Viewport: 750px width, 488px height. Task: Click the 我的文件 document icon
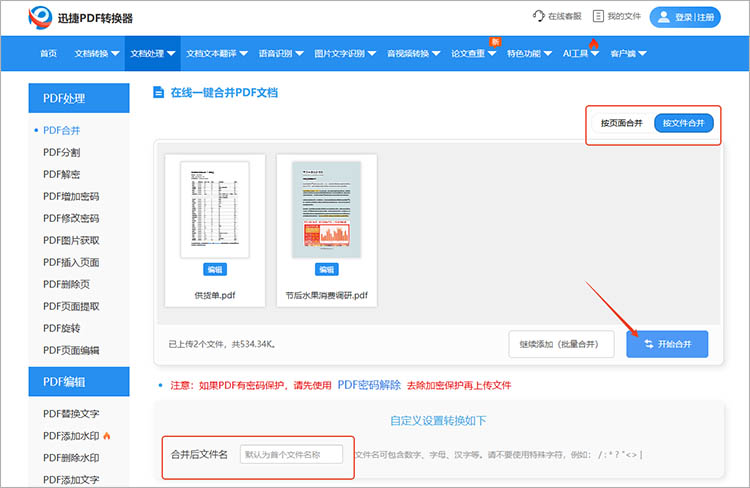tap(598, 16)
